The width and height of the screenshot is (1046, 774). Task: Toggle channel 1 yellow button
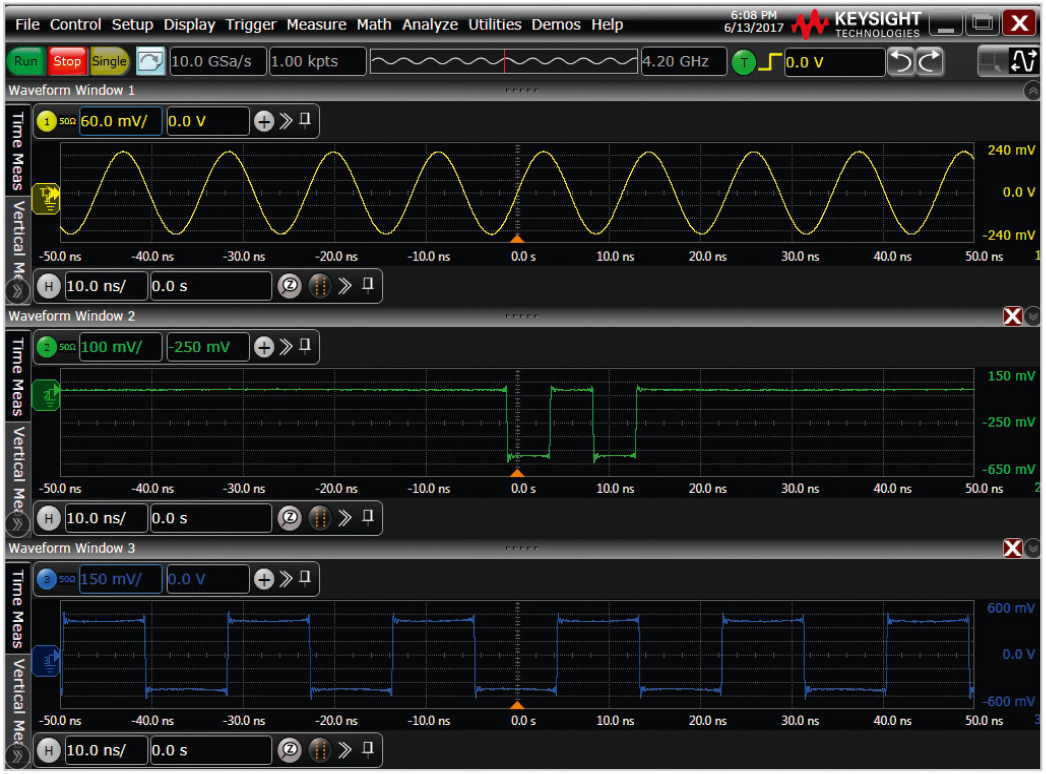coord(47,121)
